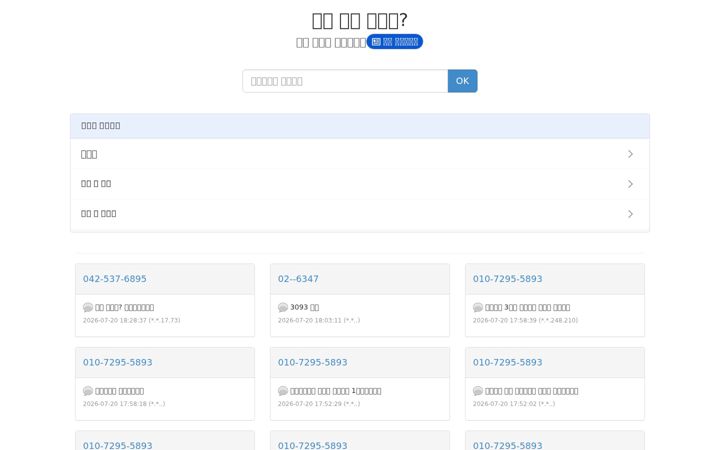Click comment bubble icon above 17:58:39 timestamp

pyautogui.click(x=478, y=307)
